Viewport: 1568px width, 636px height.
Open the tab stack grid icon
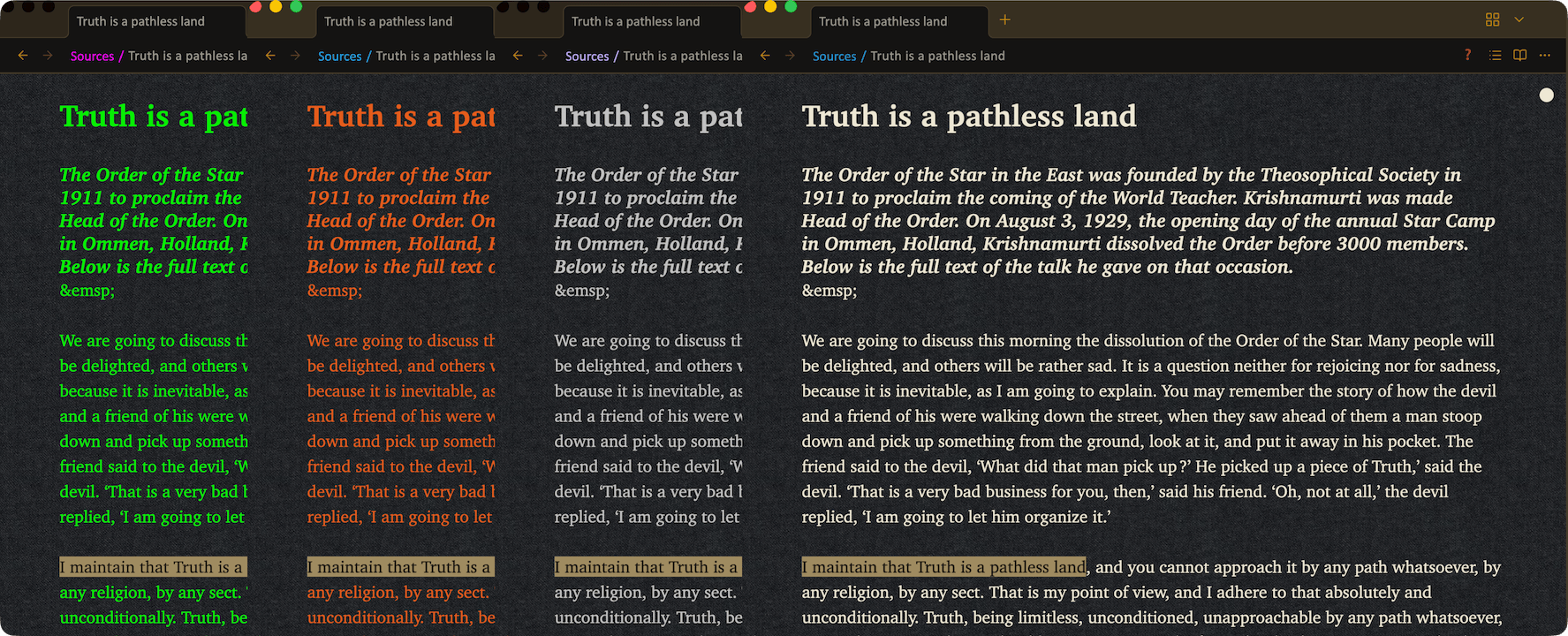coord(1492,19)
